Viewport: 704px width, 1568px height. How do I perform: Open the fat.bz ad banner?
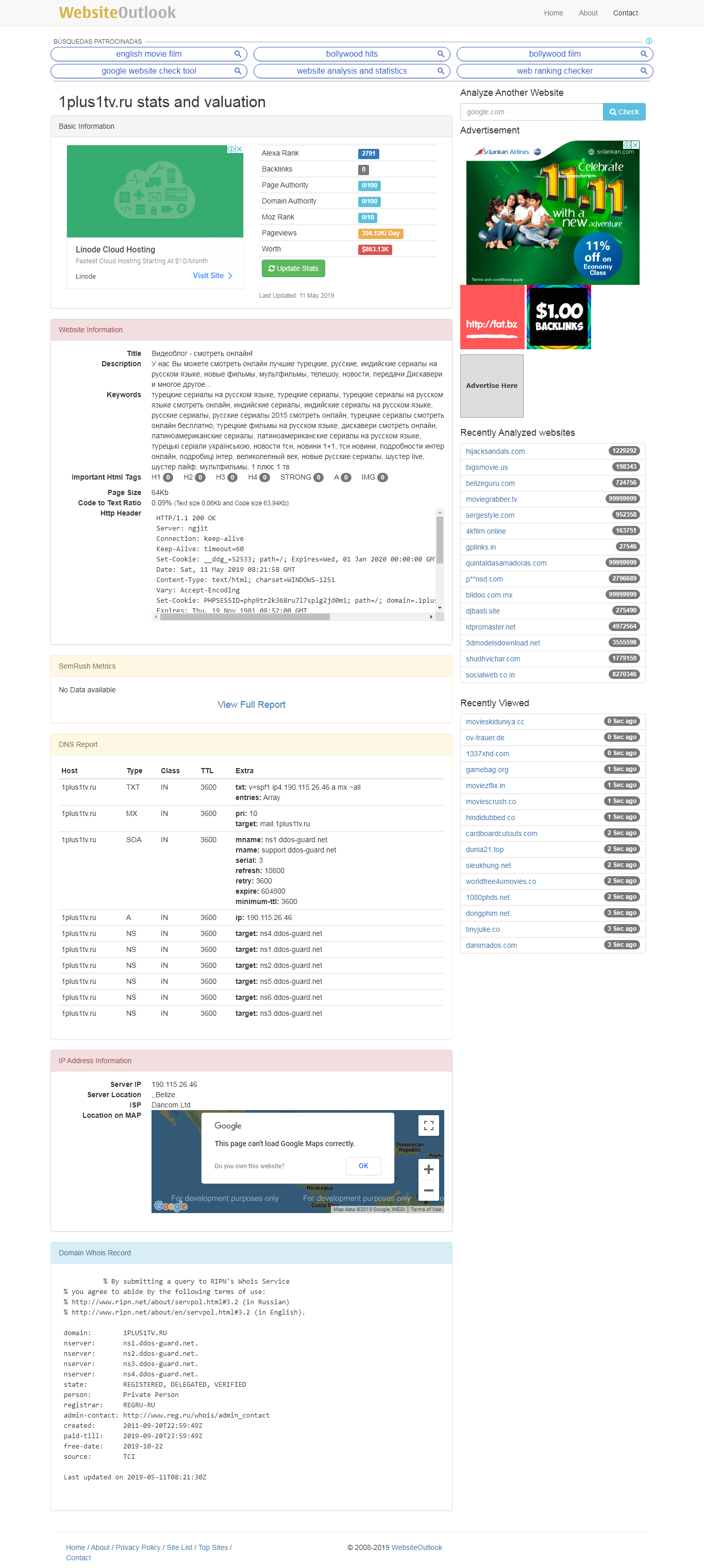click(x=492, y=317)
